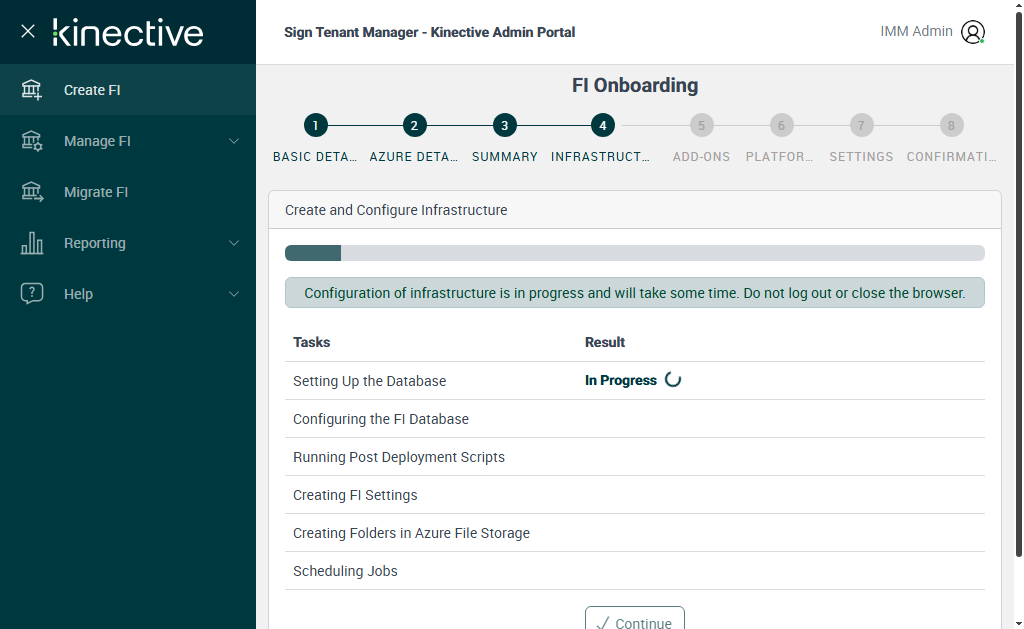The height and width of the screenshot is (629, 1024).
Task: Go to step 1 circle
Action: [315, 125]
